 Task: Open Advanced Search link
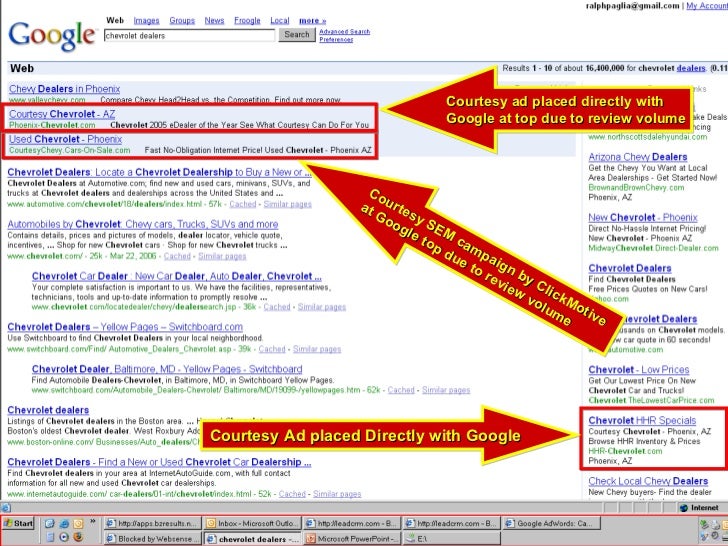click(x=344, y=32)
